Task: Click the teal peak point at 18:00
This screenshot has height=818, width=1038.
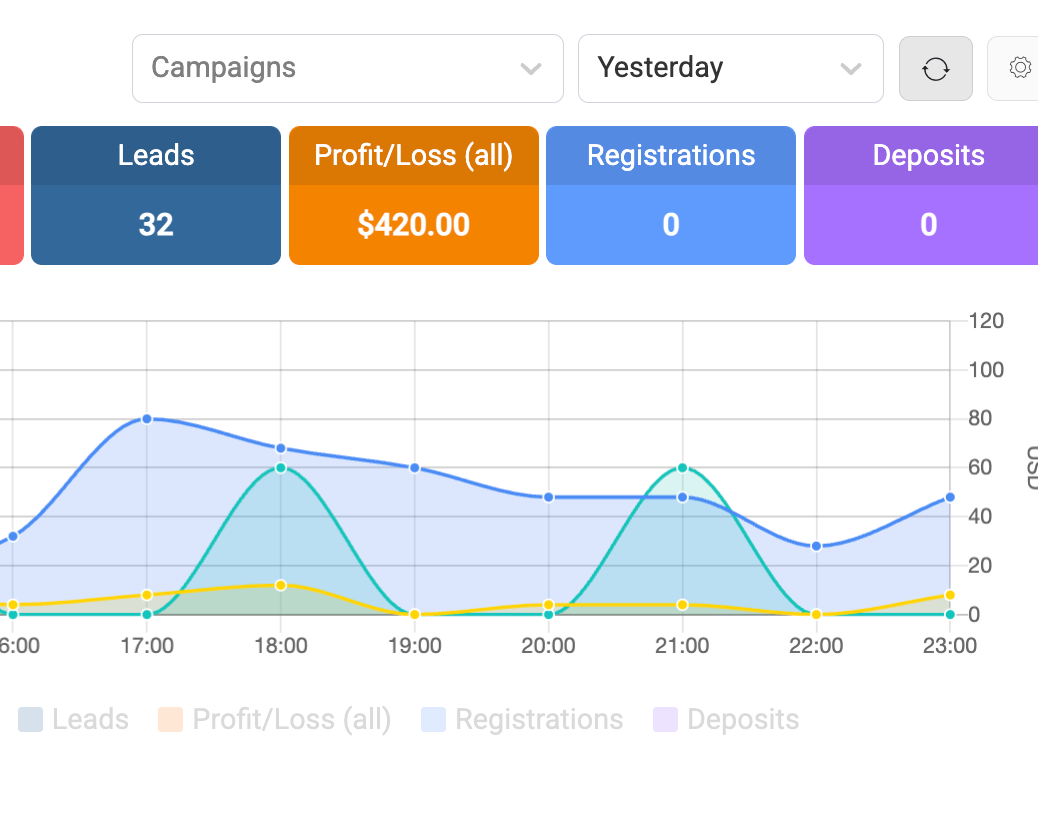Action: coord(281,468)
